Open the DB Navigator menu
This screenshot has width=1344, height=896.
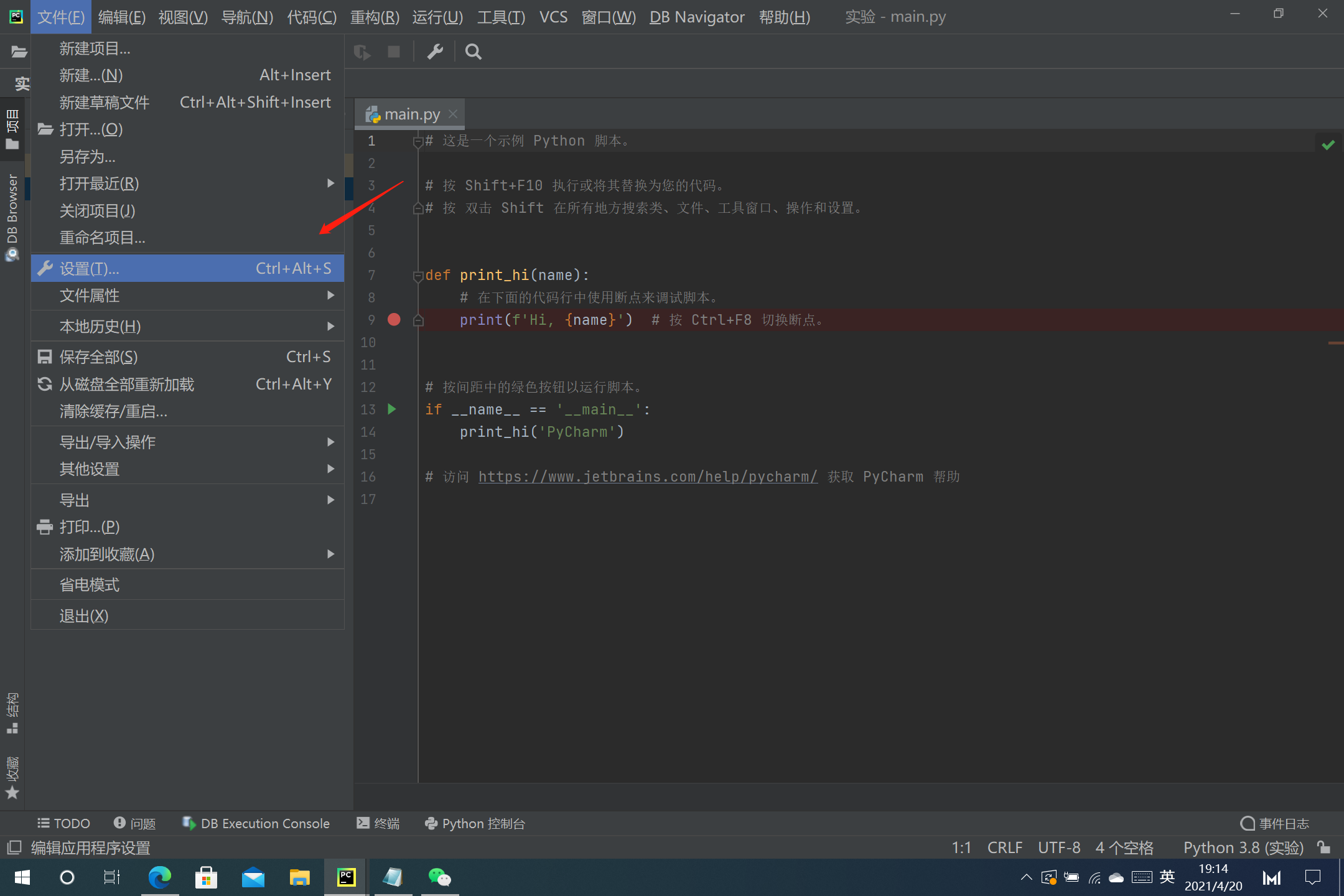(x=696, y=17)
